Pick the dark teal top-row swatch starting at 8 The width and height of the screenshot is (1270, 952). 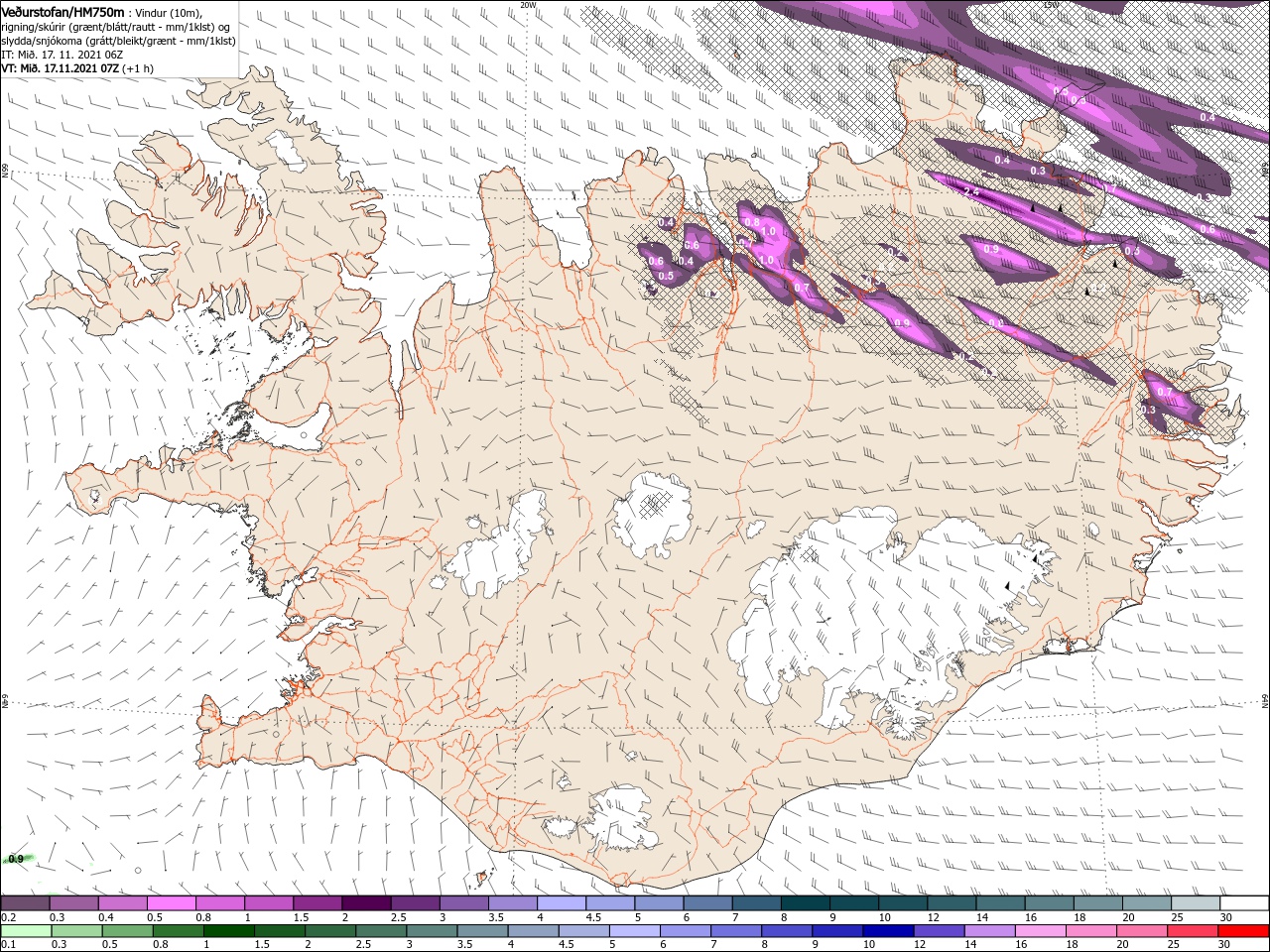[805, 903]
